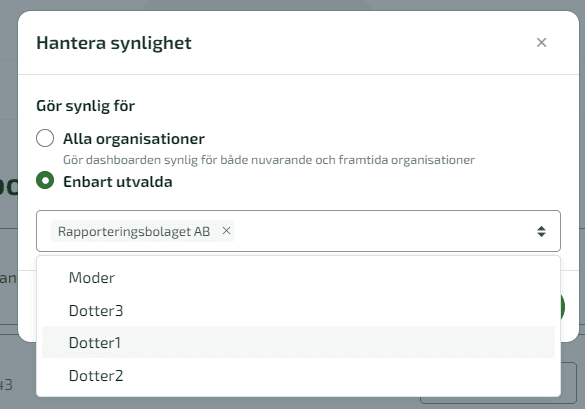Click the Enbart utvalda label text

[118, 182]
